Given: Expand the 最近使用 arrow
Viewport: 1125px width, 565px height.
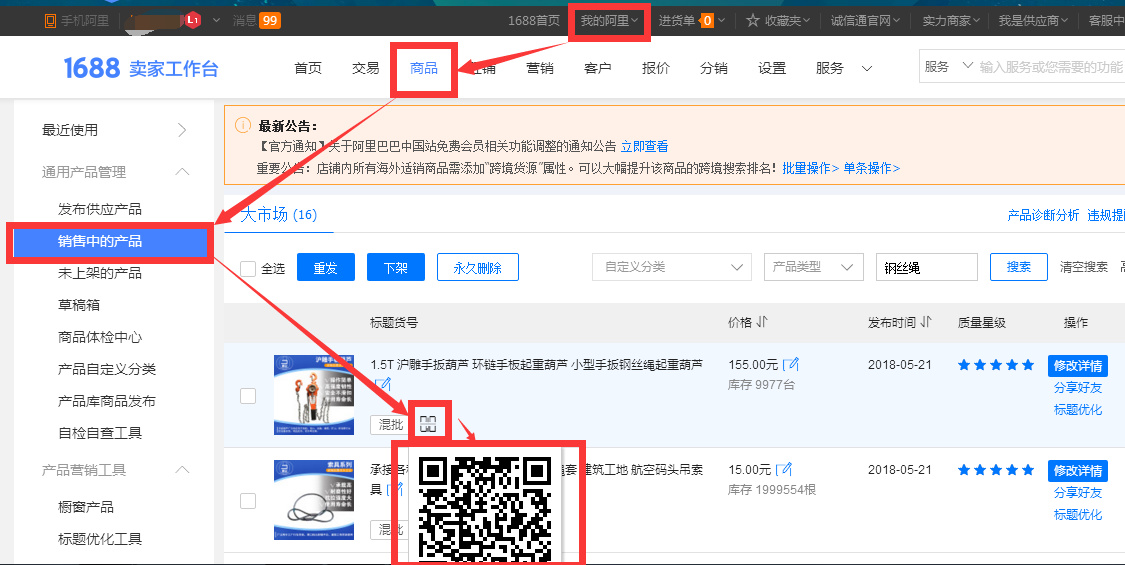Looking at the screenshot, I should (182, 130).
